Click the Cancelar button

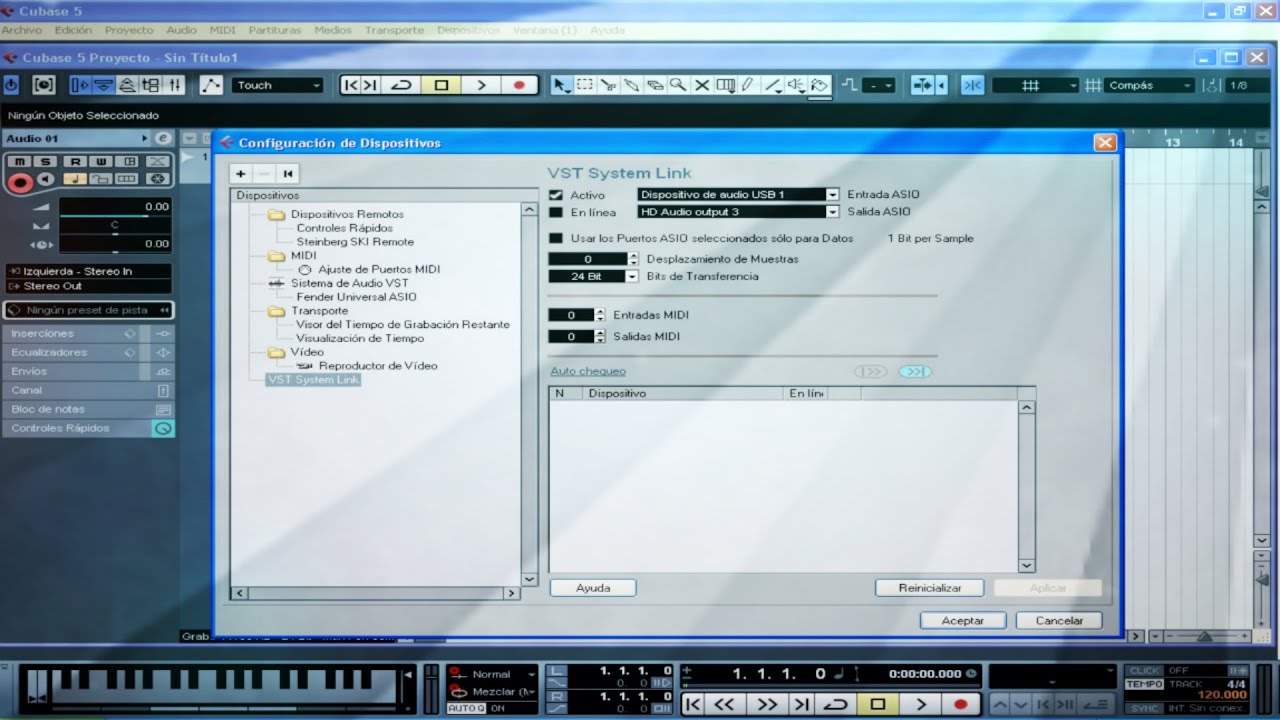coord(1059,620)
